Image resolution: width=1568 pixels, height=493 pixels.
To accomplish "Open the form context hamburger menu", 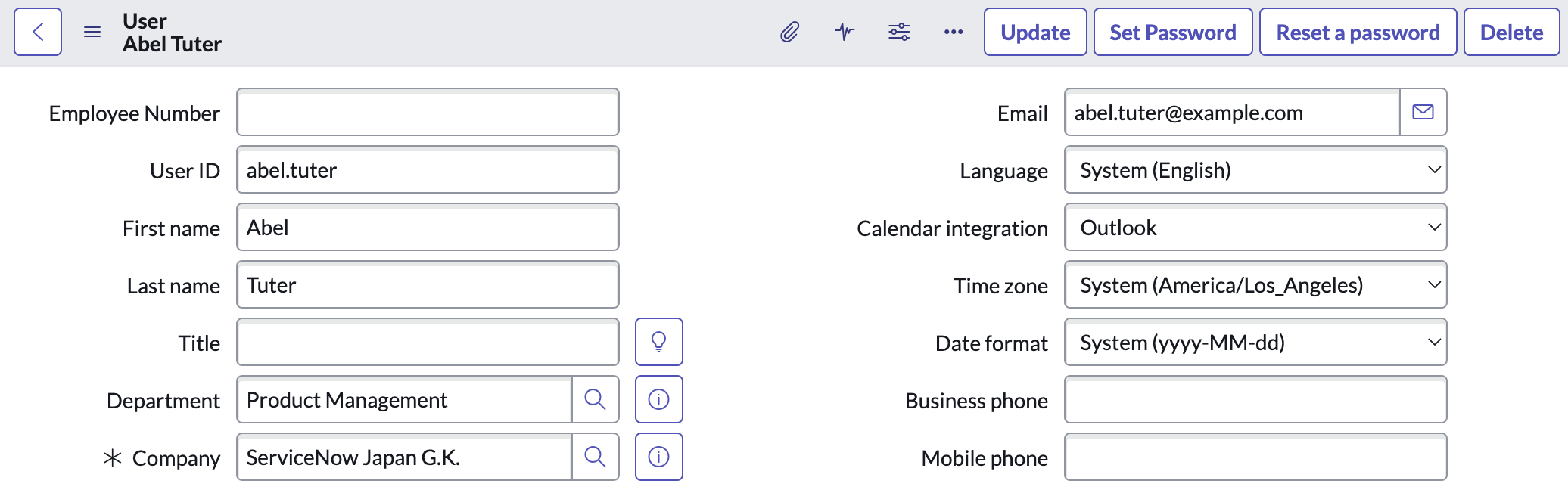I will click(x=92, y=32).
